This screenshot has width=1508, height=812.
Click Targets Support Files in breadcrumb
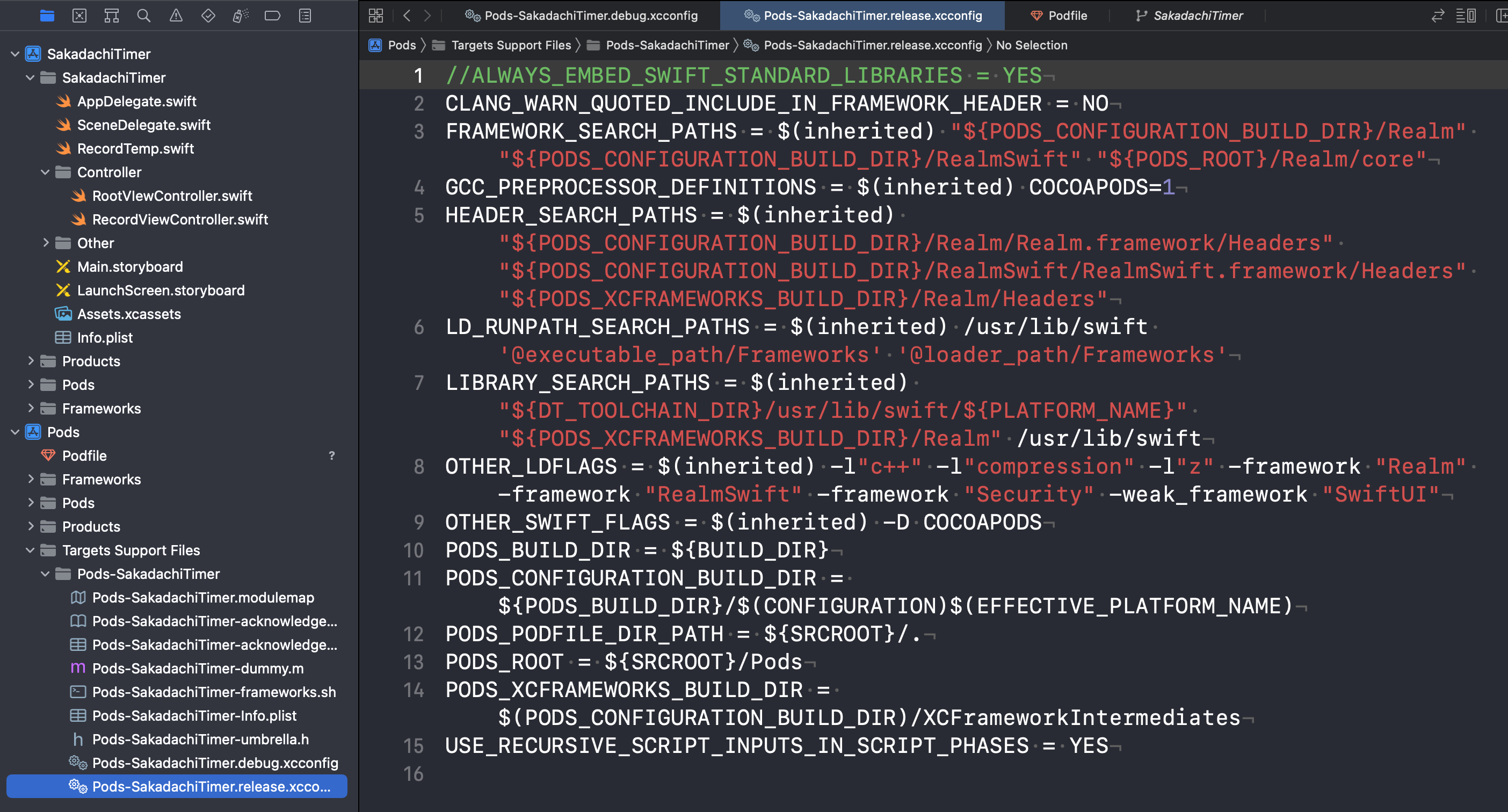coord(511,45)
